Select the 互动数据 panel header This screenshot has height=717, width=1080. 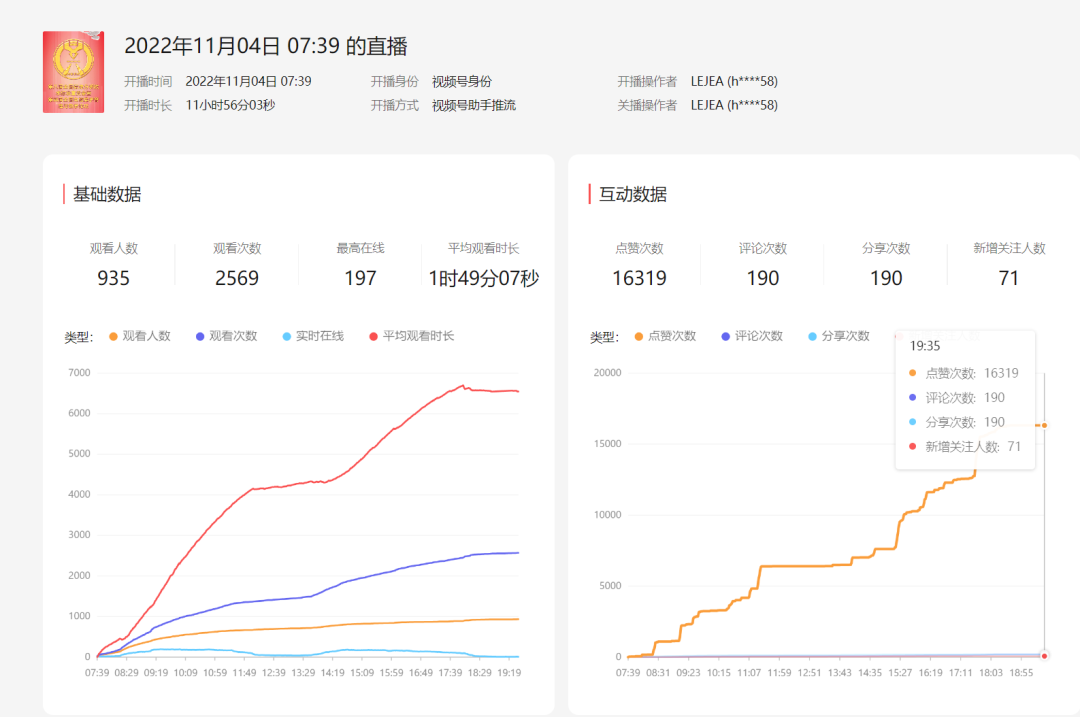click(634, 193)
